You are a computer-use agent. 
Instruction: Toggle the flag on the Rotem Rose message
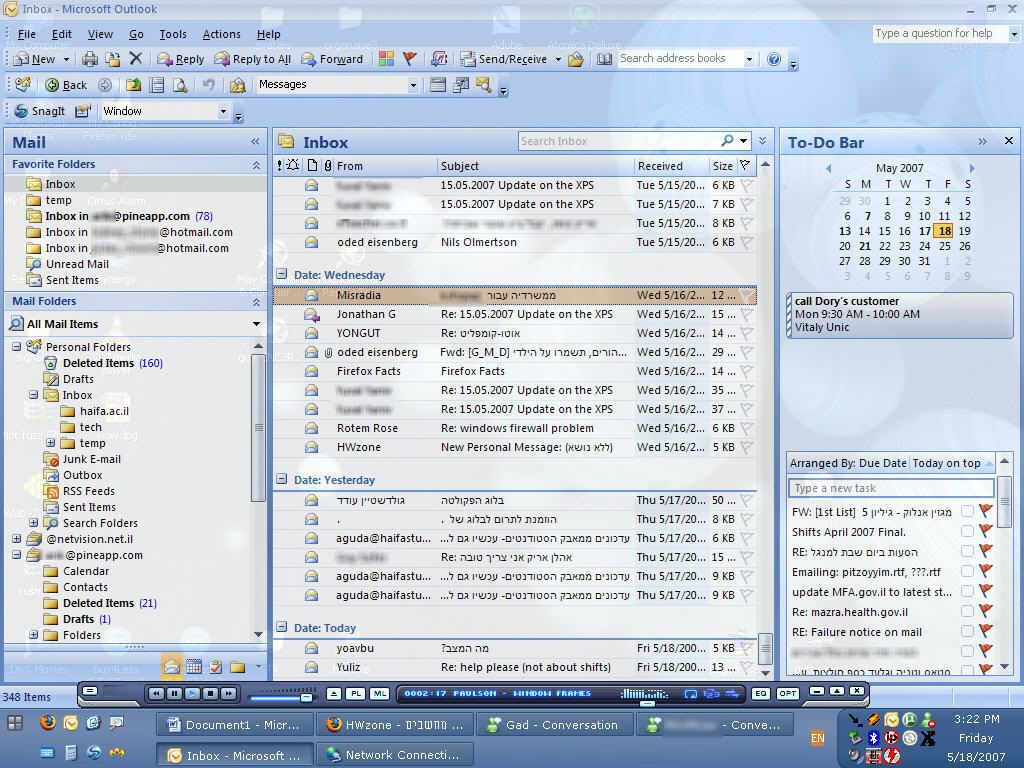point(746,428)
